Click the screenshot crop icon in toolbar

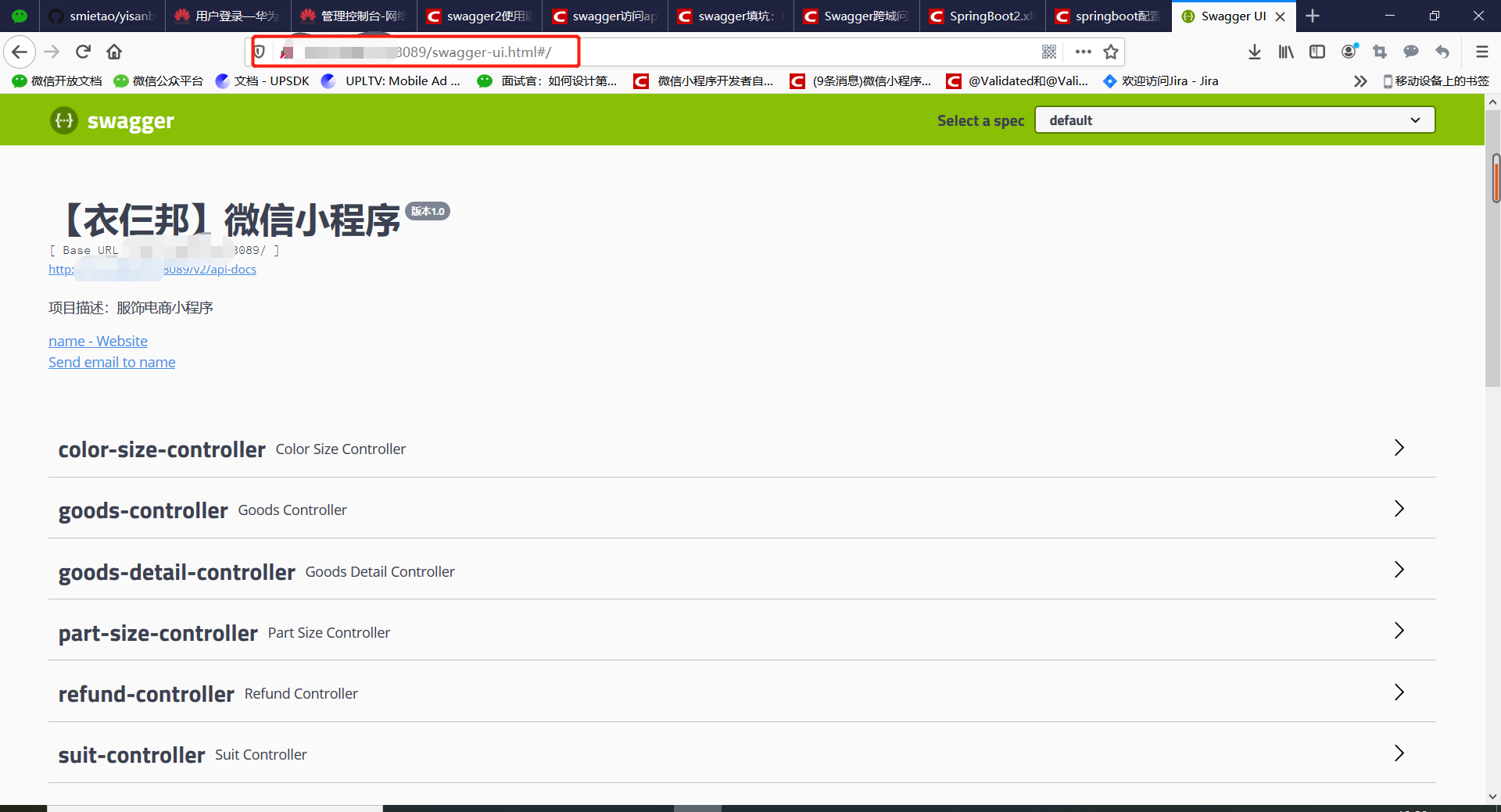tap(1380, 52)
